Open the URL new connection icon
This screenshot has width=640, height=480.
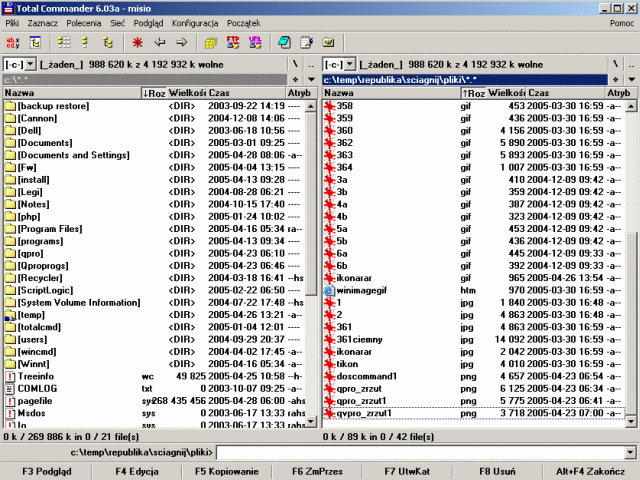[x=255, y=42]
